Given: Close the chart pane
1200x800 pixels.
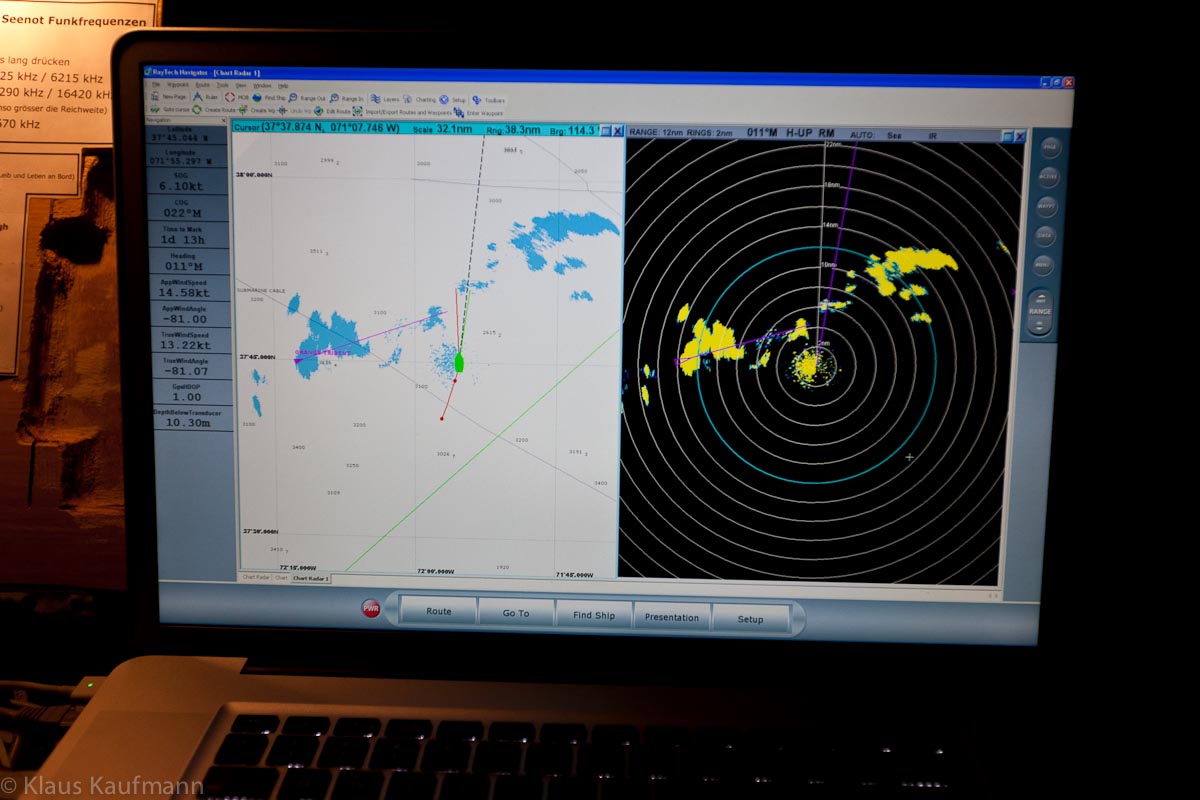Looking at the screenshot, I should [618, 131].
